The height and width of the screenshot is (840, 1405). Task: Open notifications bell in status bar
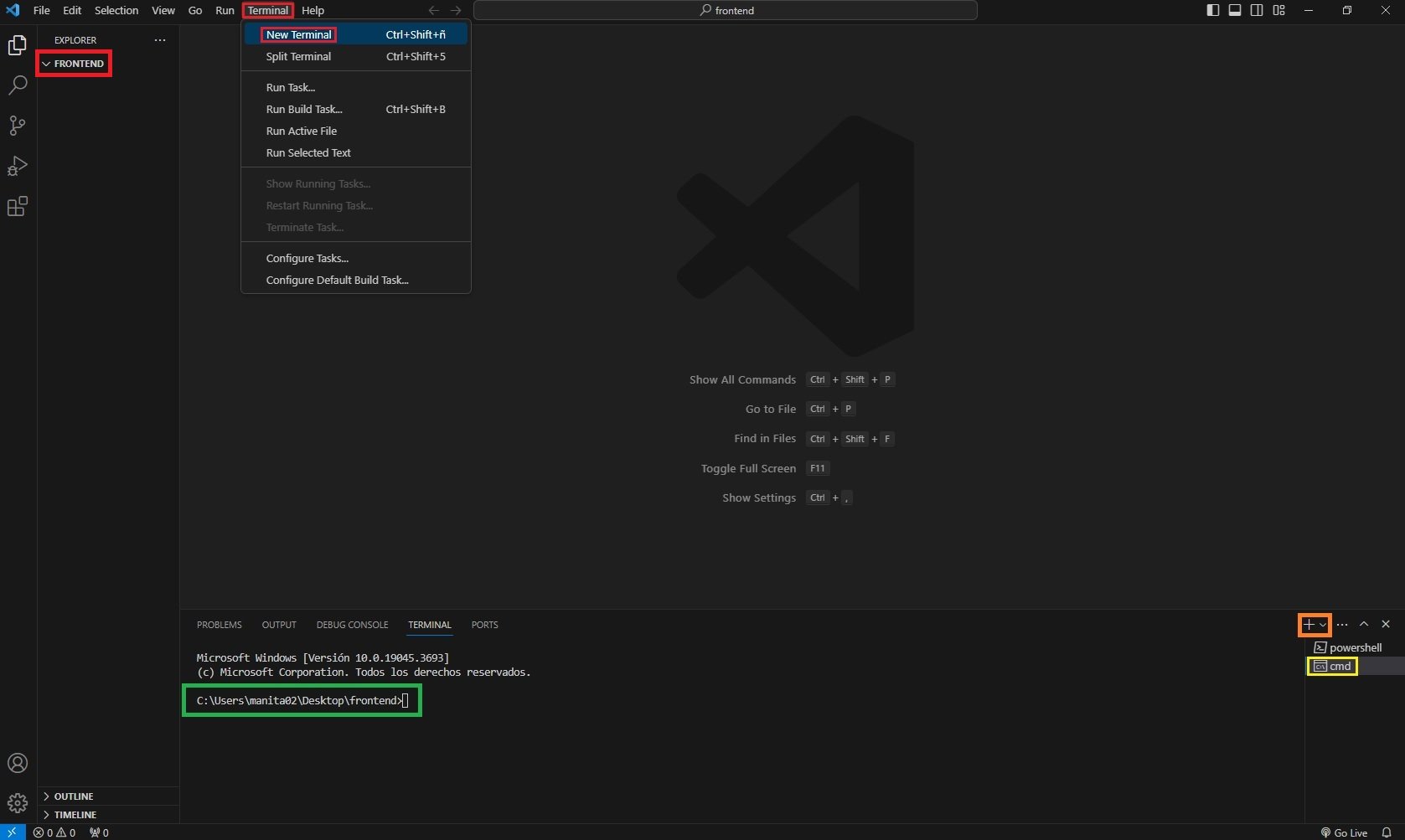coord(1387,832)
